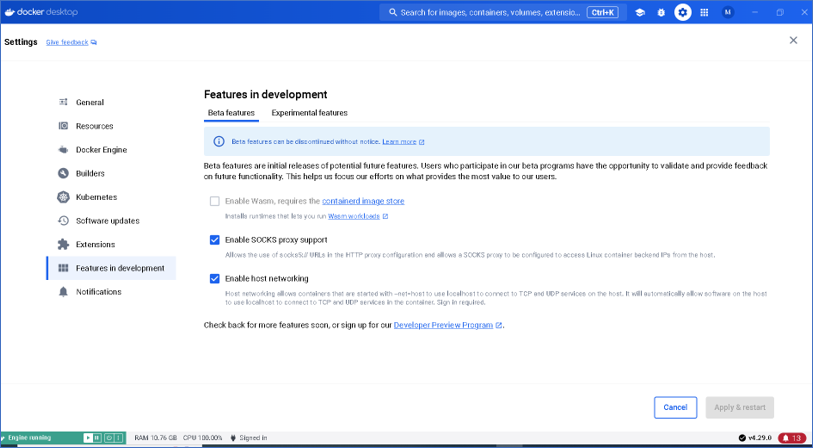
Task: Click the General settings icon
Action: click(x=63, y=102)
